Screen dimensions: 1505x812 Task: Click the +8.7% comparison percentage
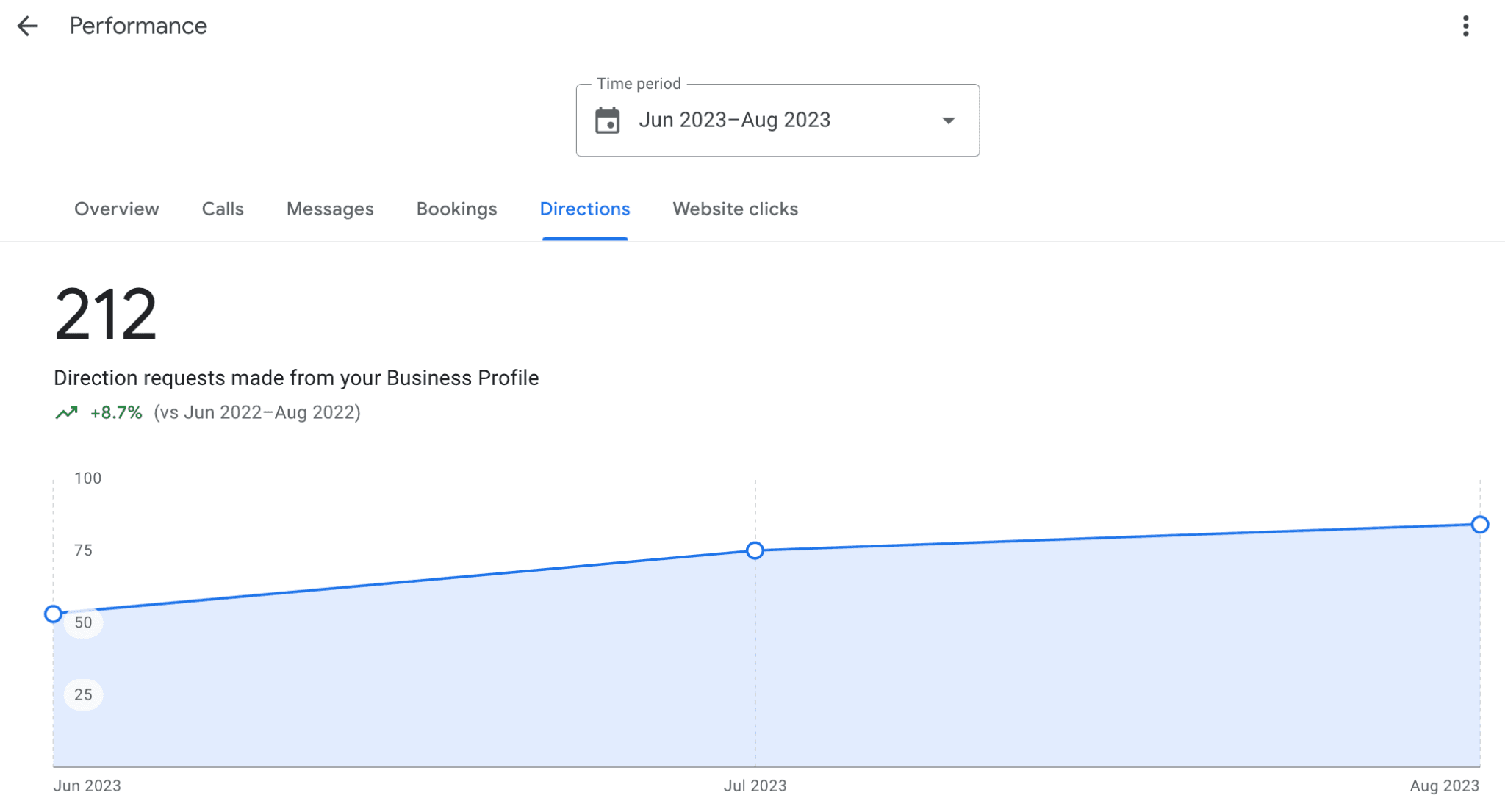click(x=115, y=413)
